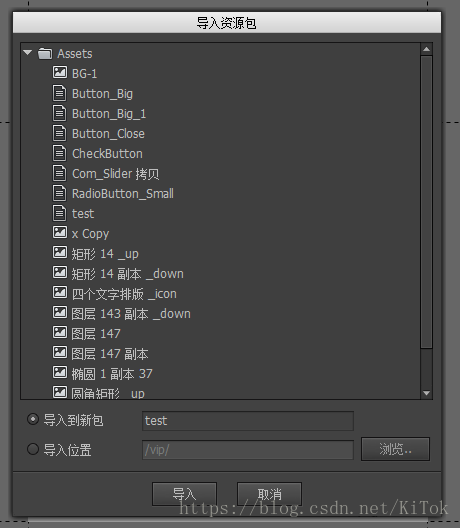Click the image icon next to BG-1

click(60, 72)
